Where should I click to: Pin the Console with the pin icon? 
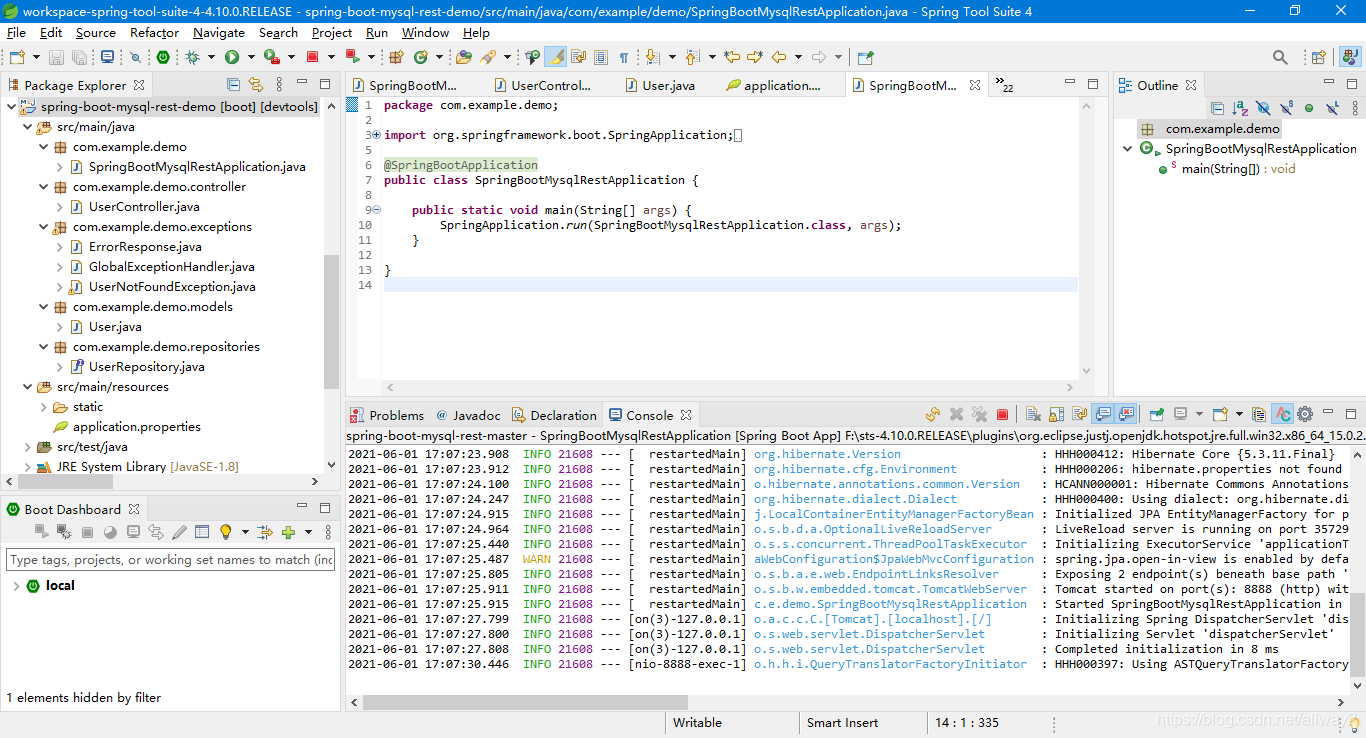coord(1158,413)
